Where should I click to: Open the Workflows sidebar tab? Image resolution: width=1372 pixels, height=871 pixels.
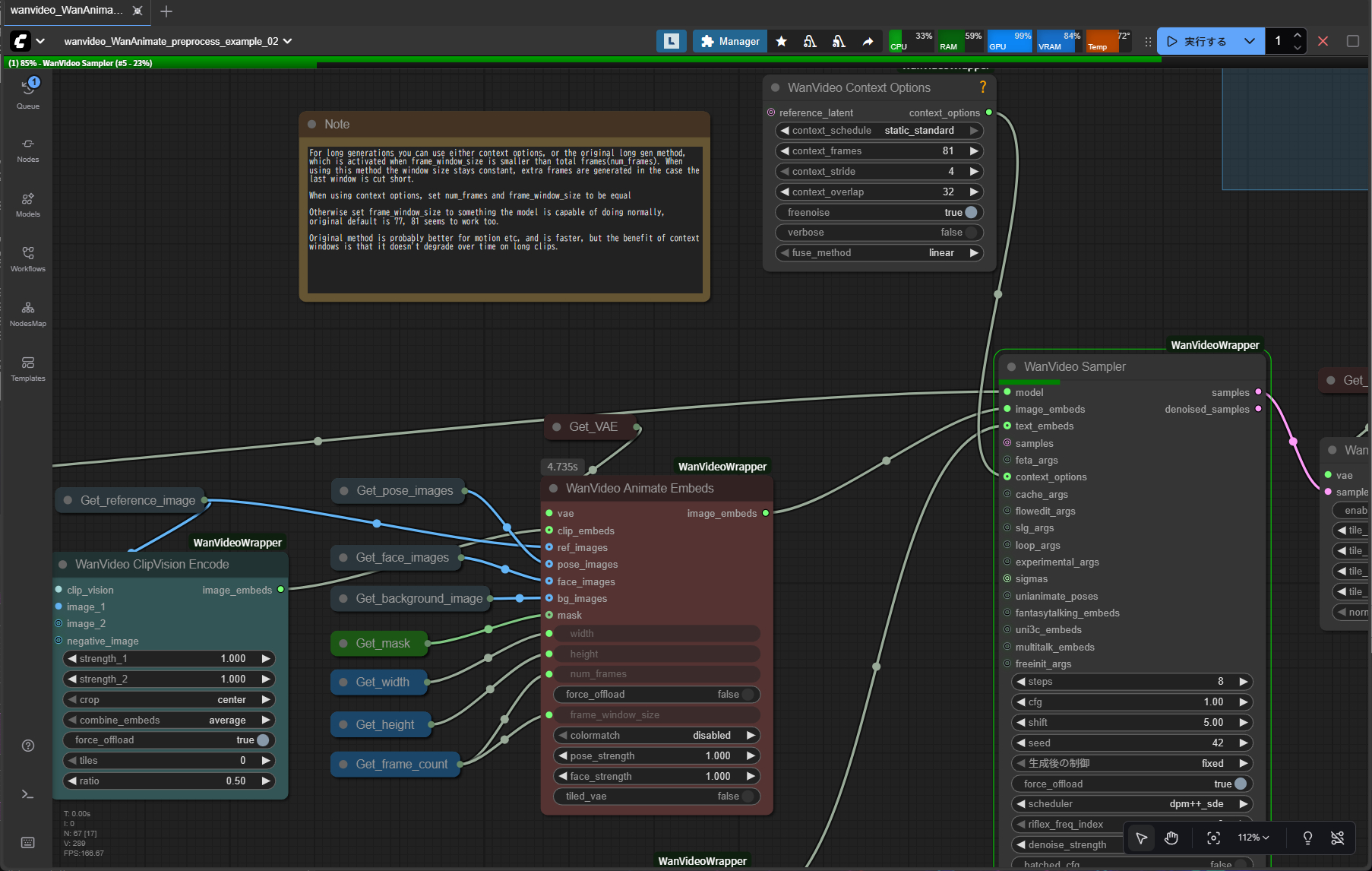coord(28,258)
